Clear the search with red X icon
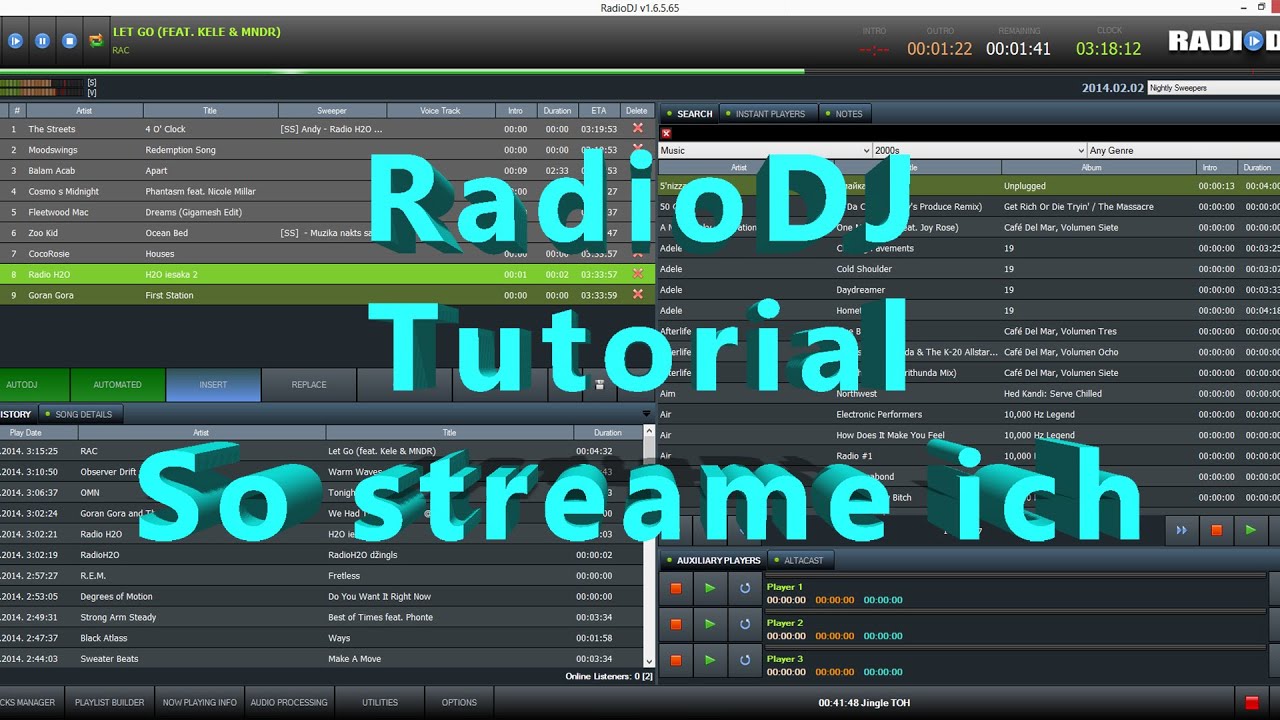This screenshot has width=1280, height=720. (666, 133)
